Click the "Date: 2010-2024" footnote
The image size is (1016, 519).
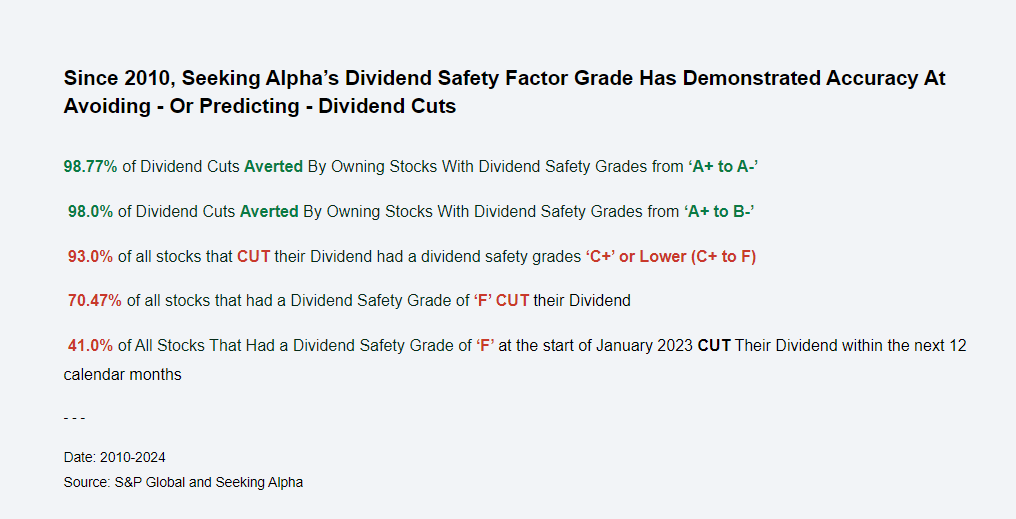coord(115,457)
